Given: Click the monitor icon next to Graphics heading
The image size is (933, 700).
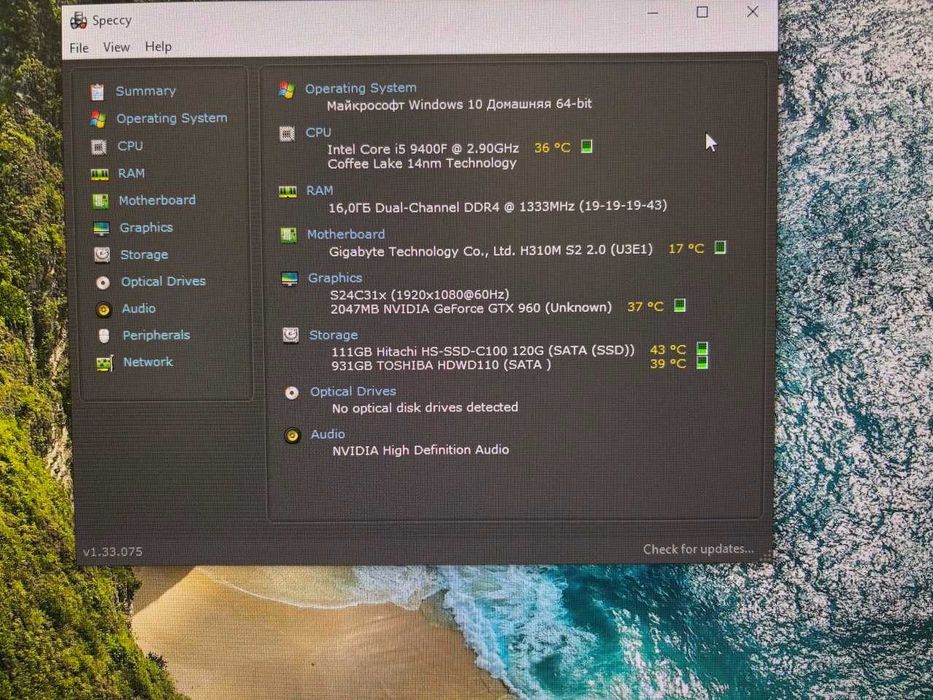Looking at the screenshot, I should coord(289,279).
